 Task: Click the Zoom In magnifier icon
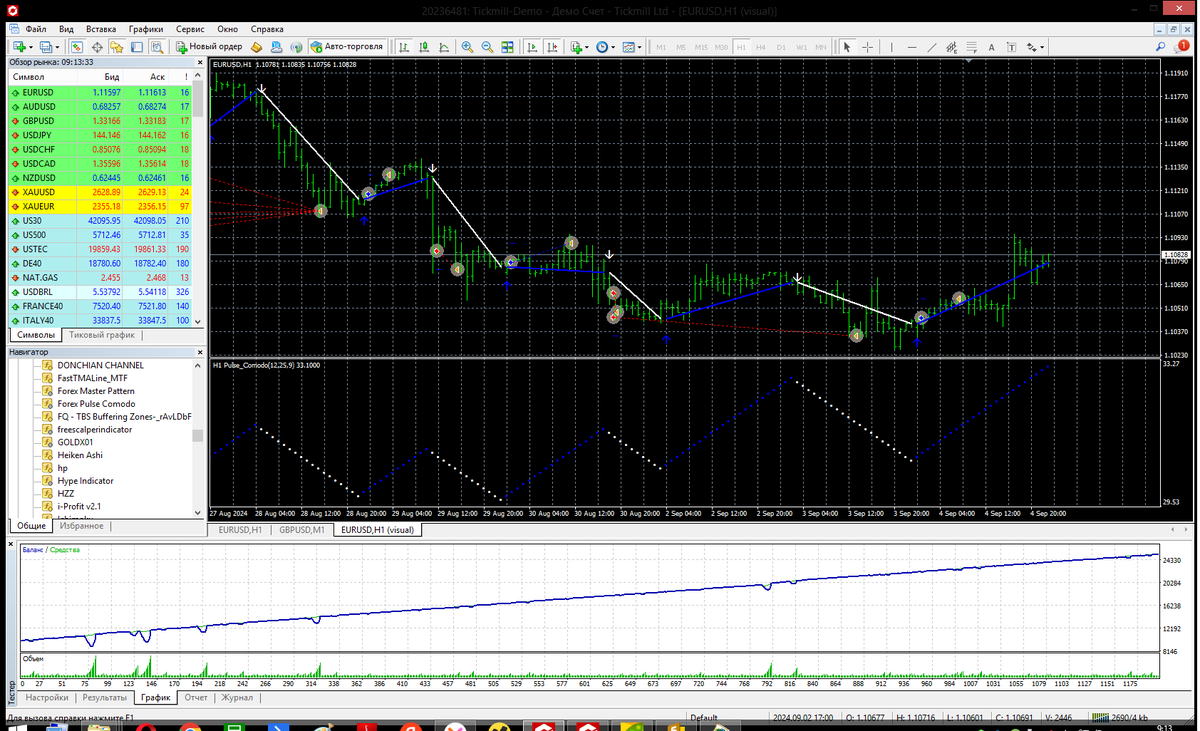pyautogui.click(x=467, y=47)
